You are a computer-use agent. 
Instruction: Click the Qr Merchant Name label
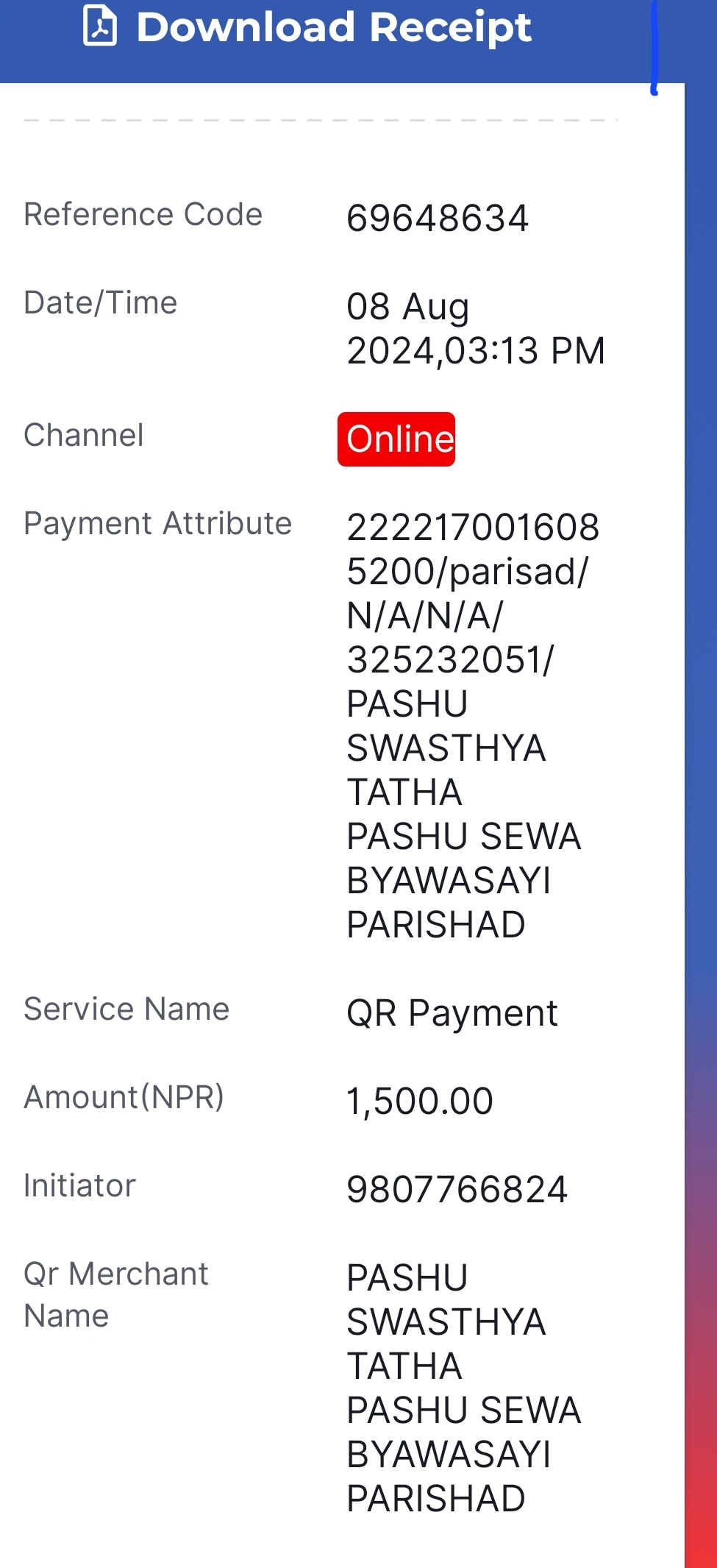(x=116, y=1294)
